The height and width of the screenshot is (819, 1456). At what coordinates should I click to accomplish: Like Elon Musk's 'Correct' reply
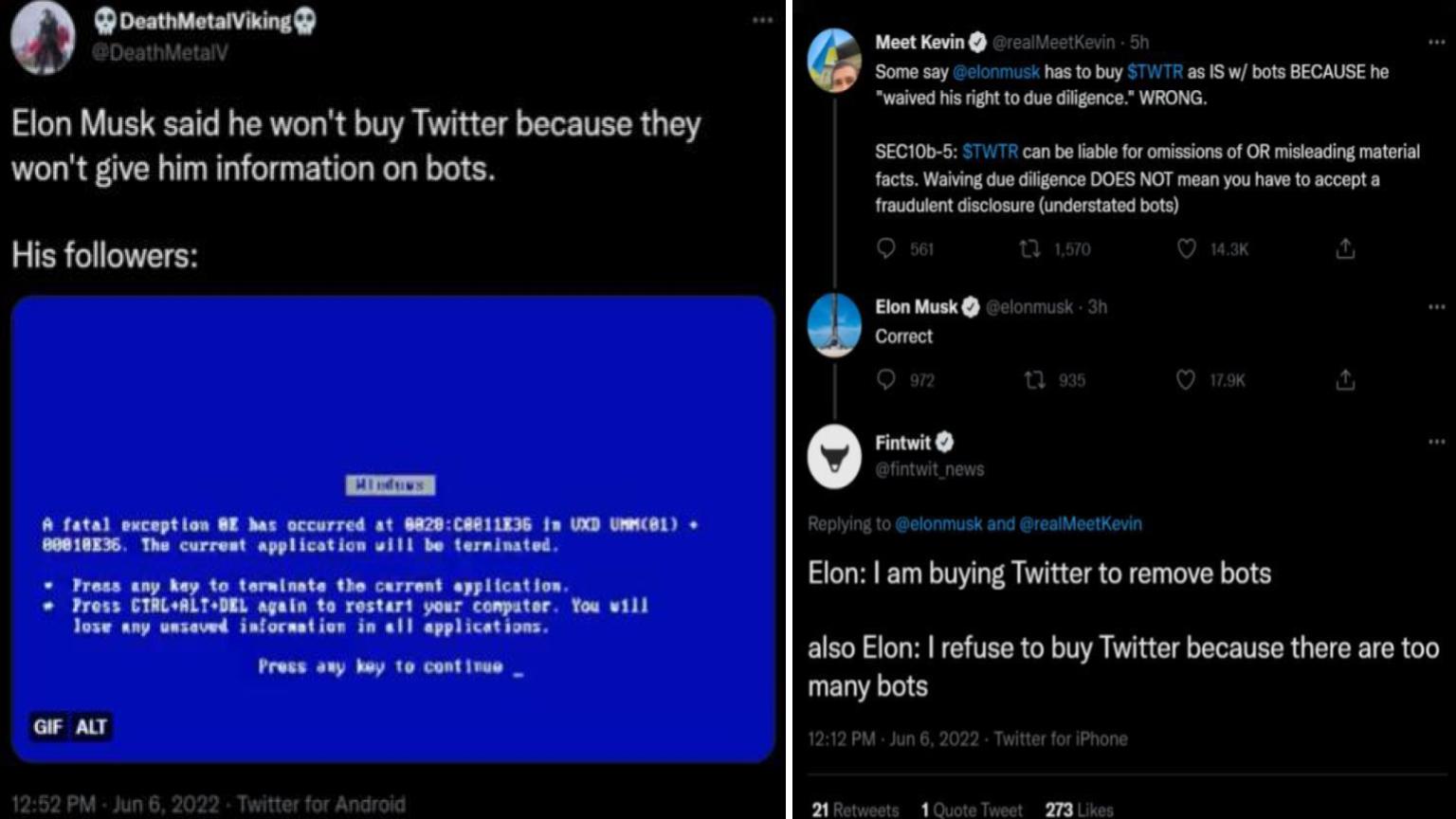[x=1184, y=380]
